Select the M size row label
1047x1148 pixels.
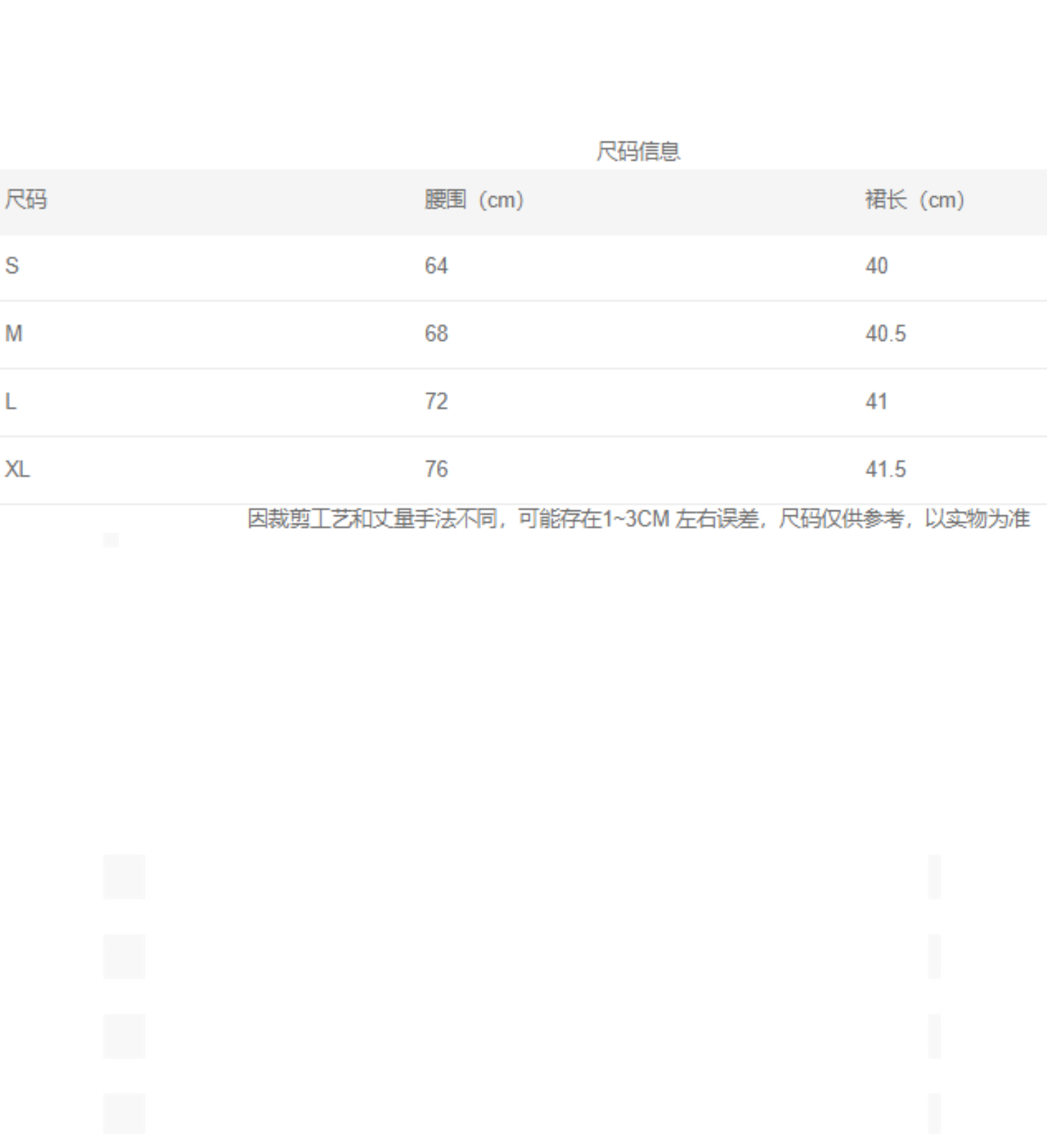pos(14,334)
